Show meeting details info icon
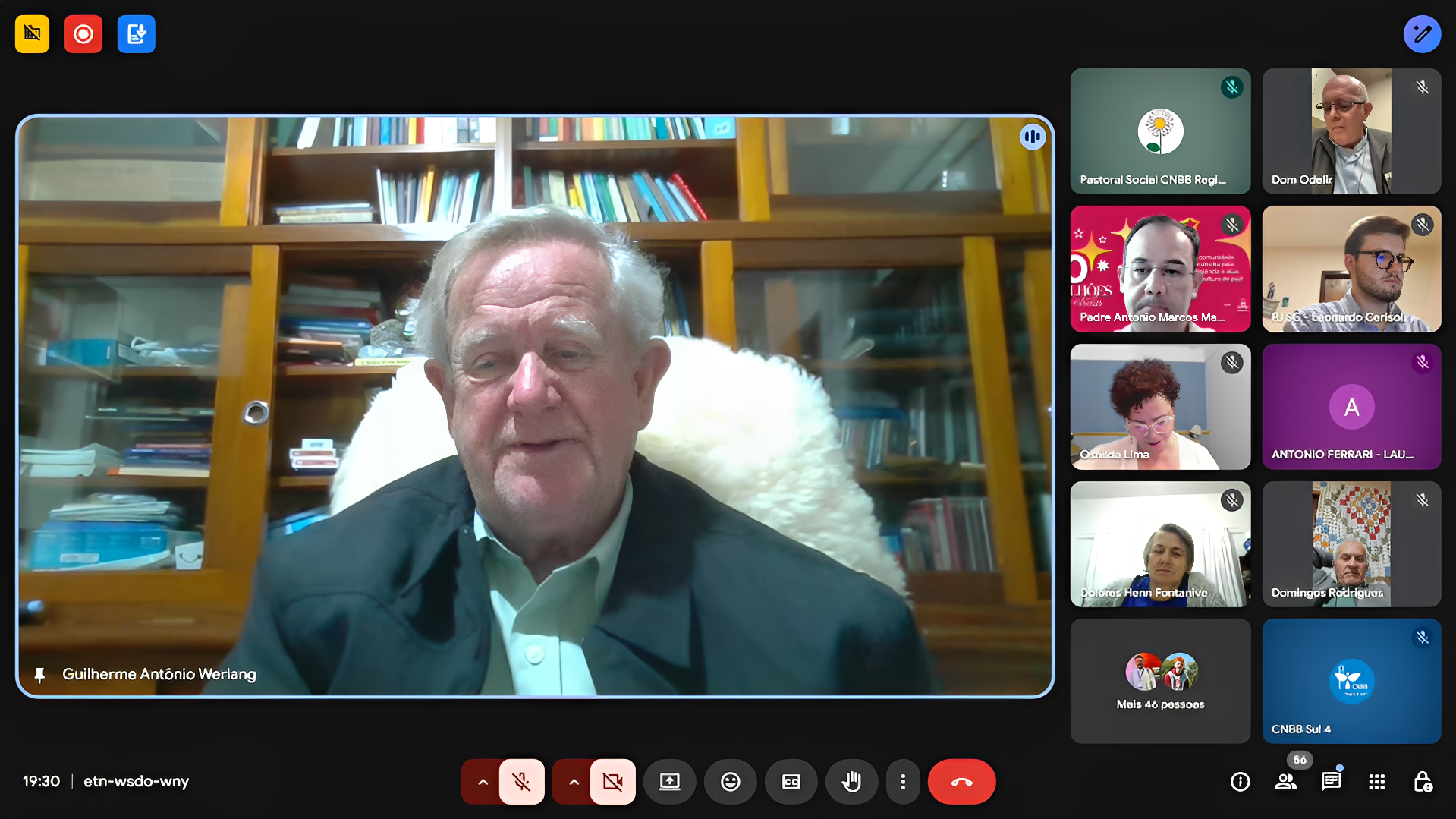The height and width of the screenshot is (819, 1456). tap(1240, 782)
